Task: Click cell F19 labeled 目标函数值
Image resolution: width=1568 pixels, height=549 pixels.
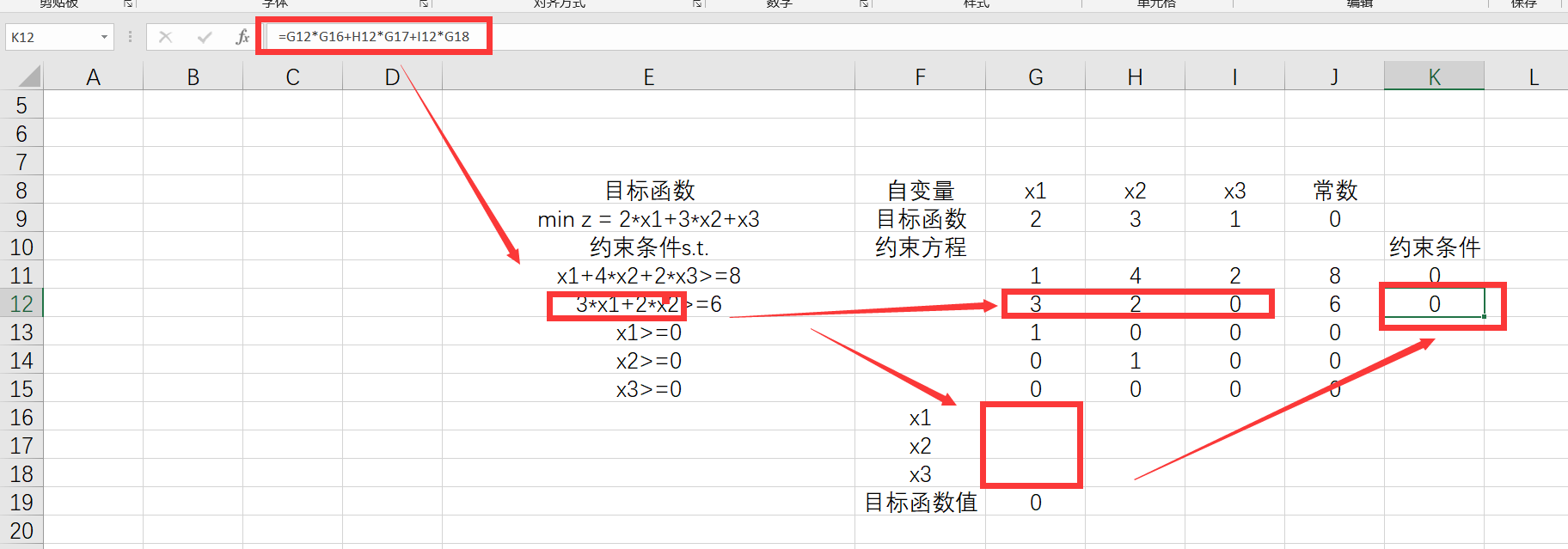Action: 921,503
